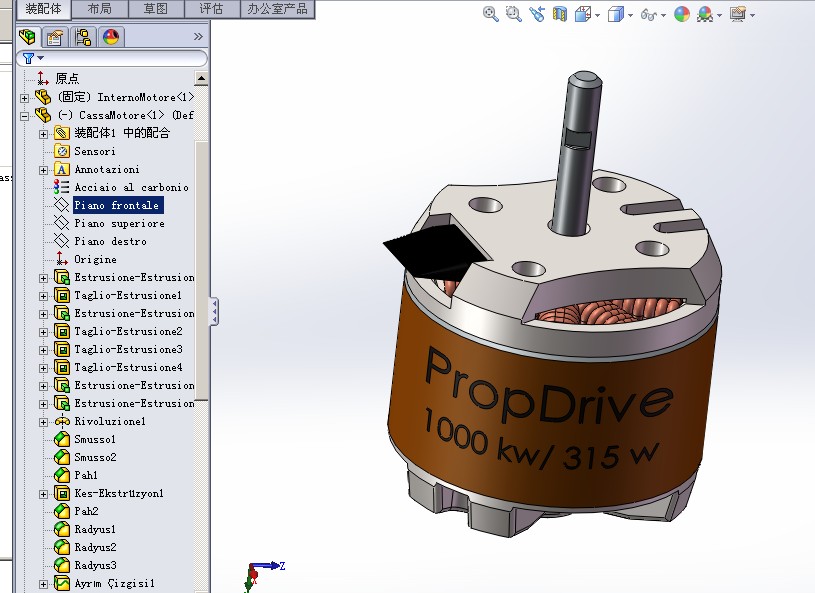The width and height of the screenshot is (815, 593).
Task: Select the Radyus3 feature
Action: click(x=95, y=565)
